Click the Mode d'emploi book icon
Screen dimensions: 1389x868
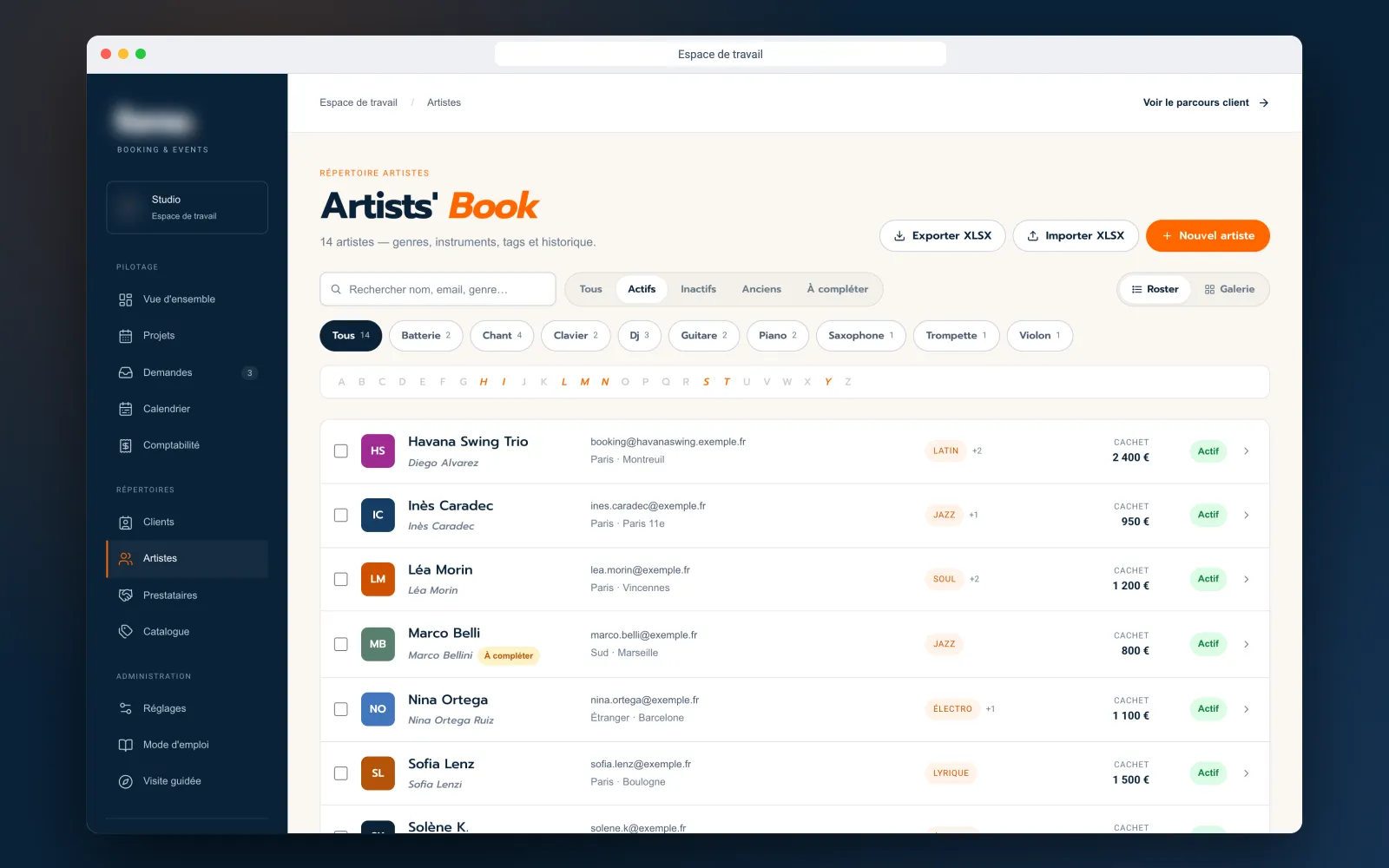point(126,745)
